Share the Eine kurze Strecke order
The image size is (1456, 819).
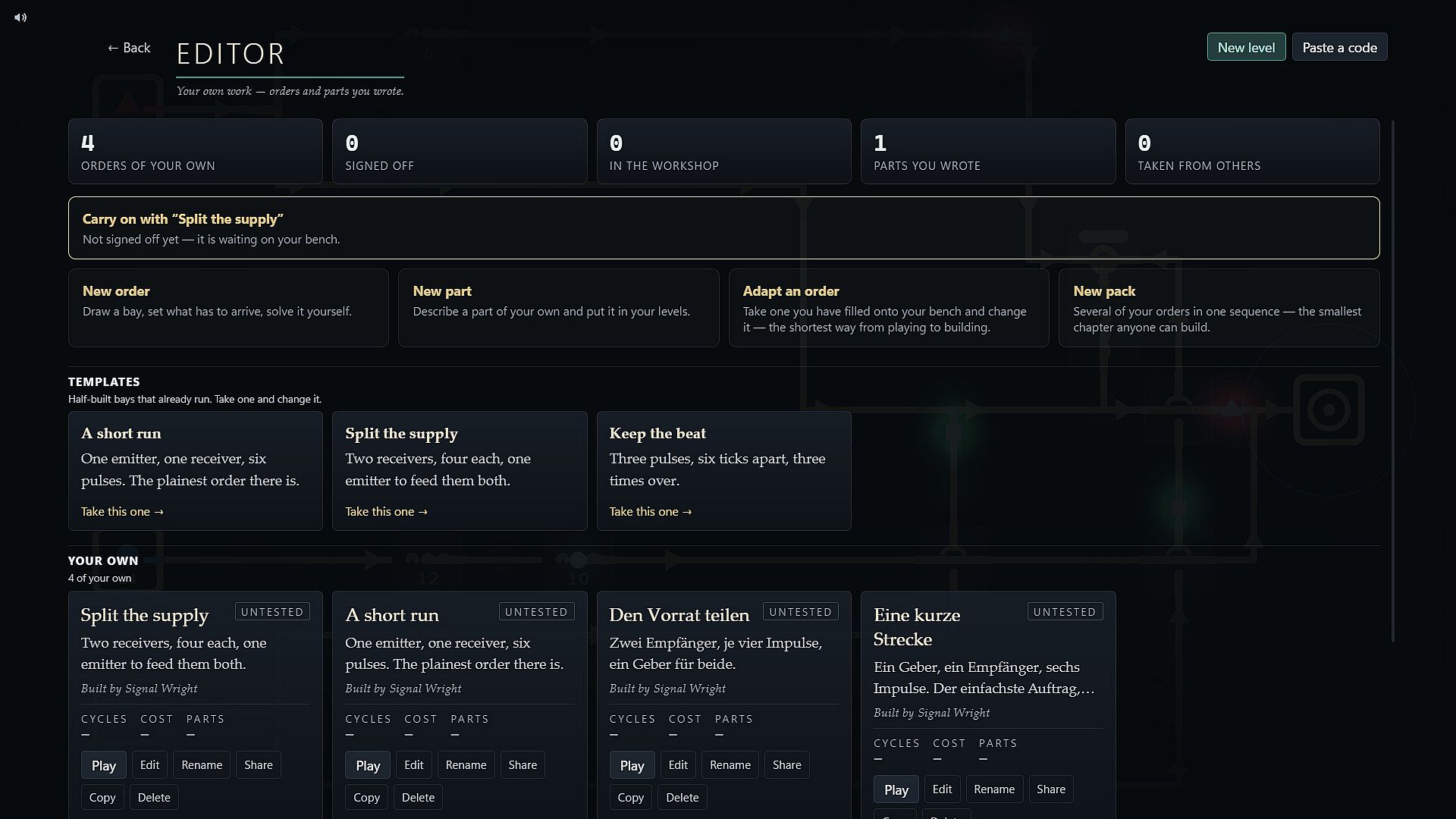pyautogui.click(x=1051, y=789)
